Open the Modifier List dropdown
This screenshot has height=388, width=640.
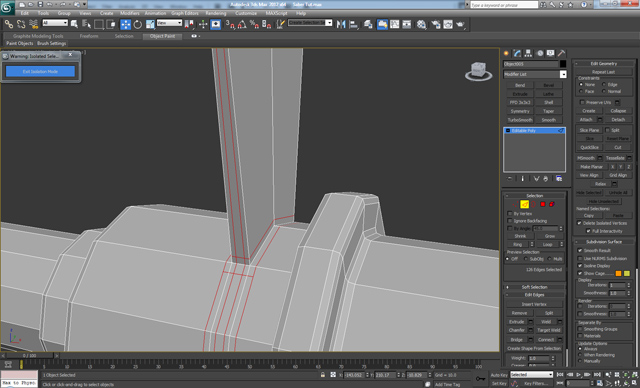pos(535,74)
